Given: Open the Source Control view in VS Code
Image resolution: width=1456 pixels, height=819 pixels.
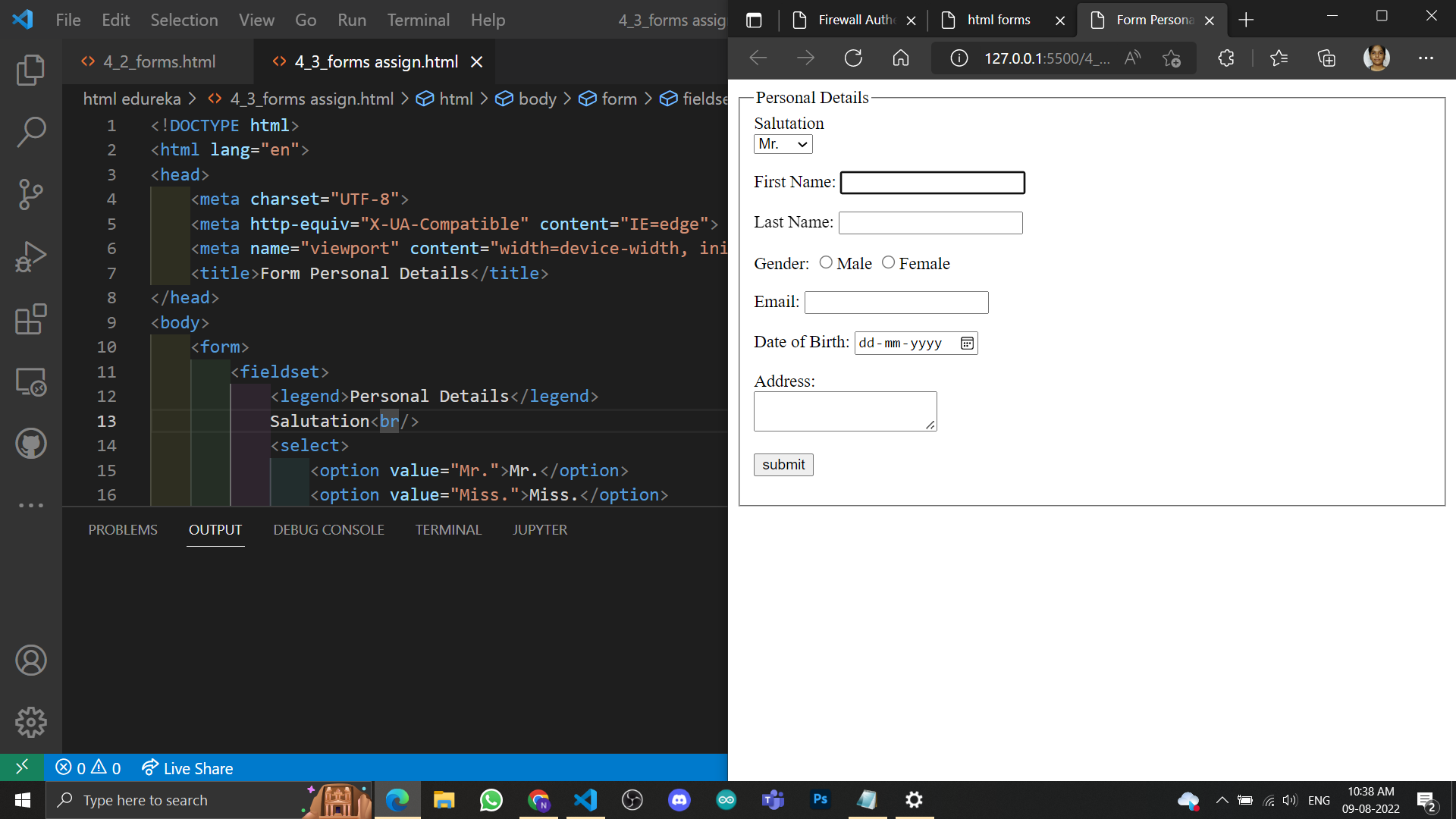Looking at the screenshot, I should (x=30, y=194).
